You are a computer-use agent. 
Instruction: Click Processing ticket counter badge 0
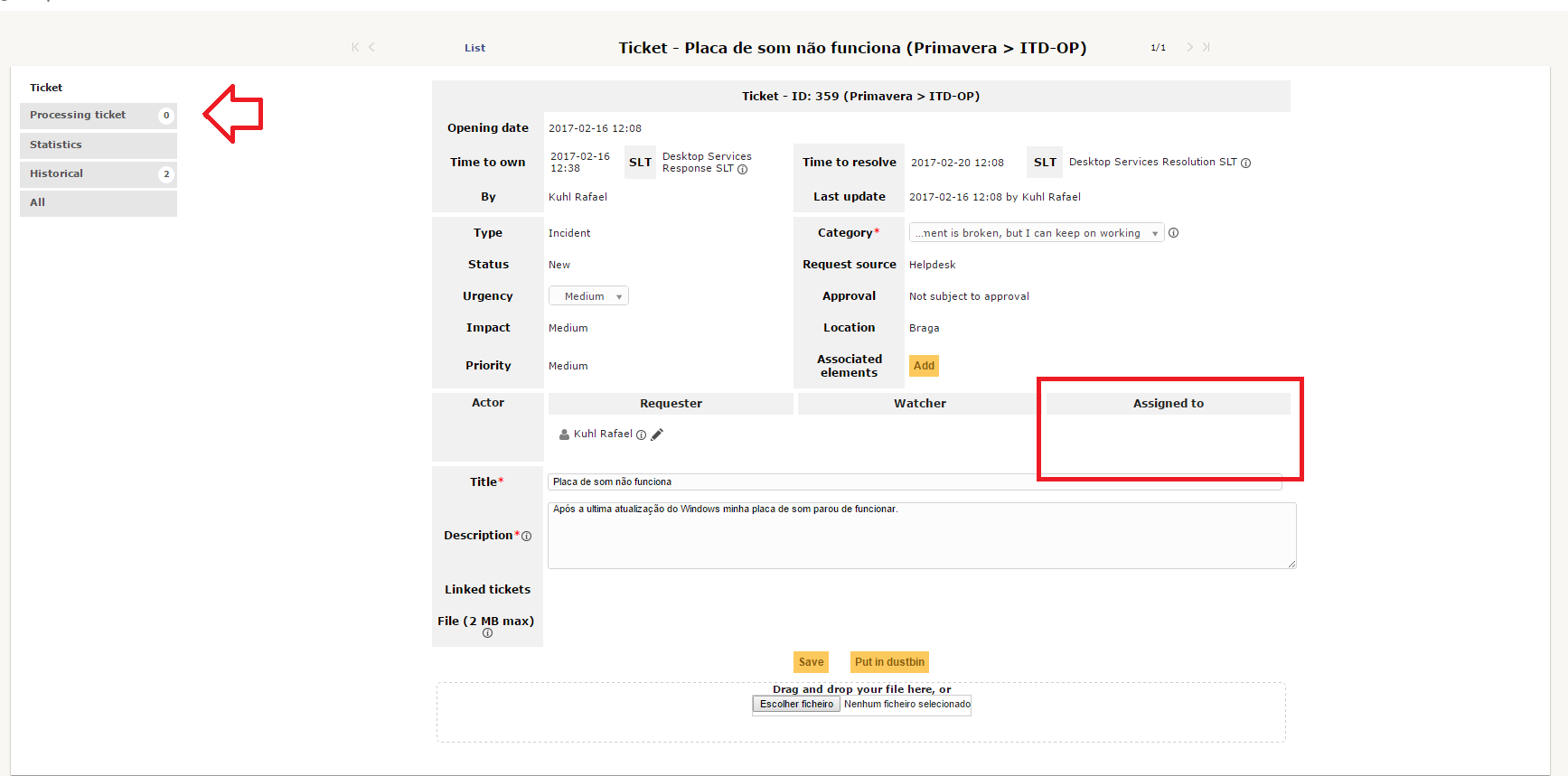166,116
